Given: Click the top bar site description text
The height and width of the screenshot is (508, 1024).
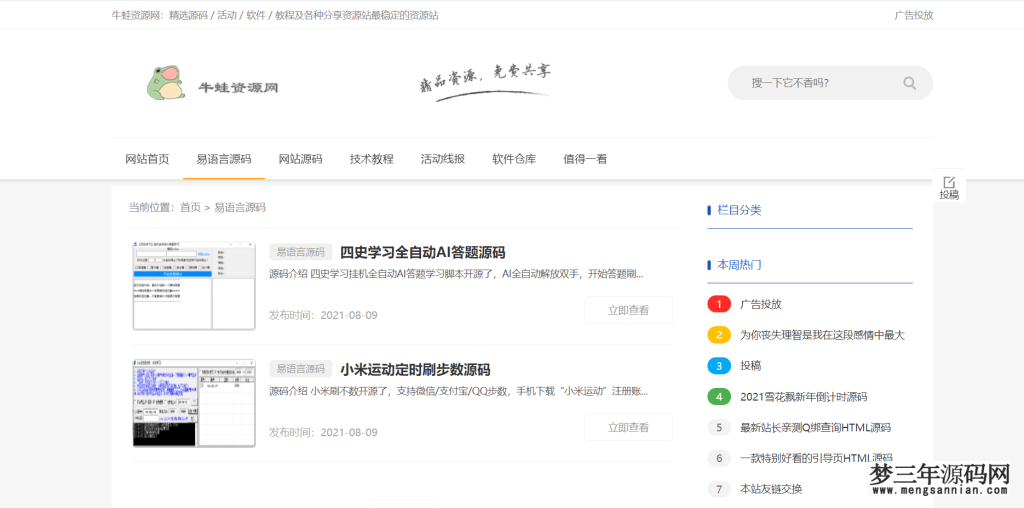Looking at the screenshot, I should point(275,15).
